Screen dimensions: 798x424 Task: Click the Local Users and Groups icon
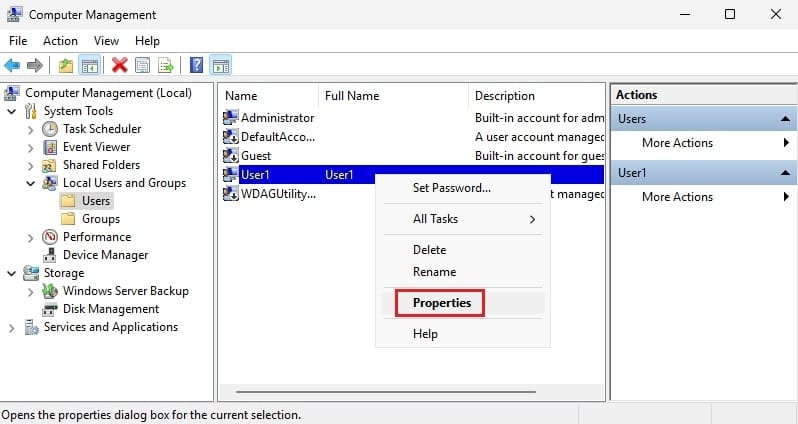[x=50, y=183]
